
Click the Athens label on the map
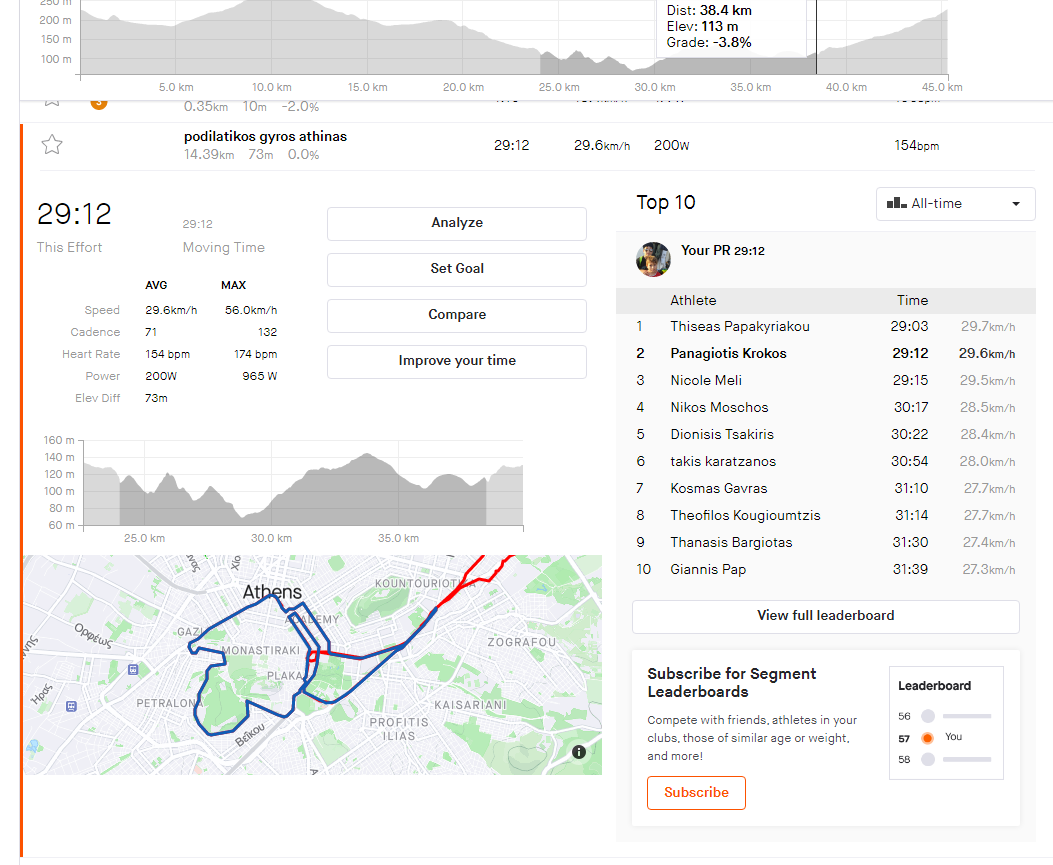[272, 592]
